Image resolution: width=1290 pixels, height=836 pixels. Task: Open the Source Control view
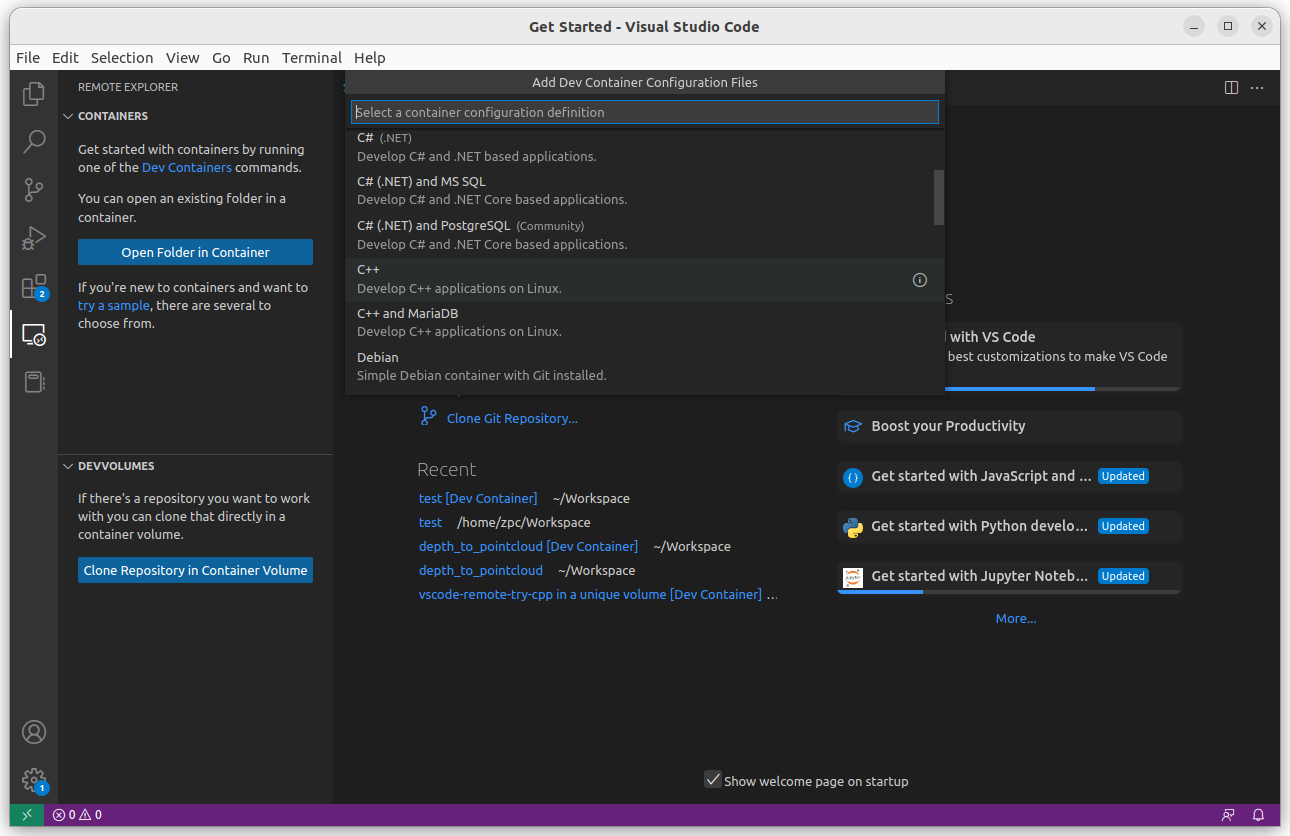[x=34, y=189]
